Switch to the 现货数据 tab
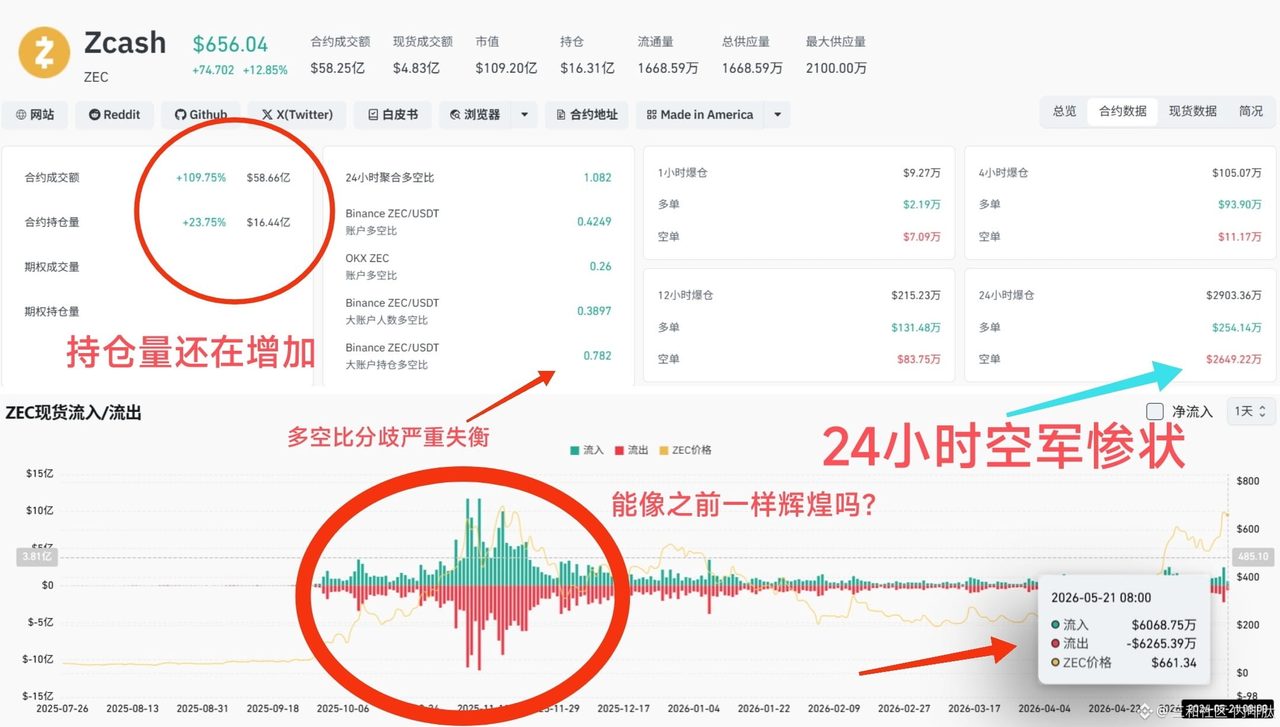The height and width of the screenshot is (727, 1280). click(1192, 112)
